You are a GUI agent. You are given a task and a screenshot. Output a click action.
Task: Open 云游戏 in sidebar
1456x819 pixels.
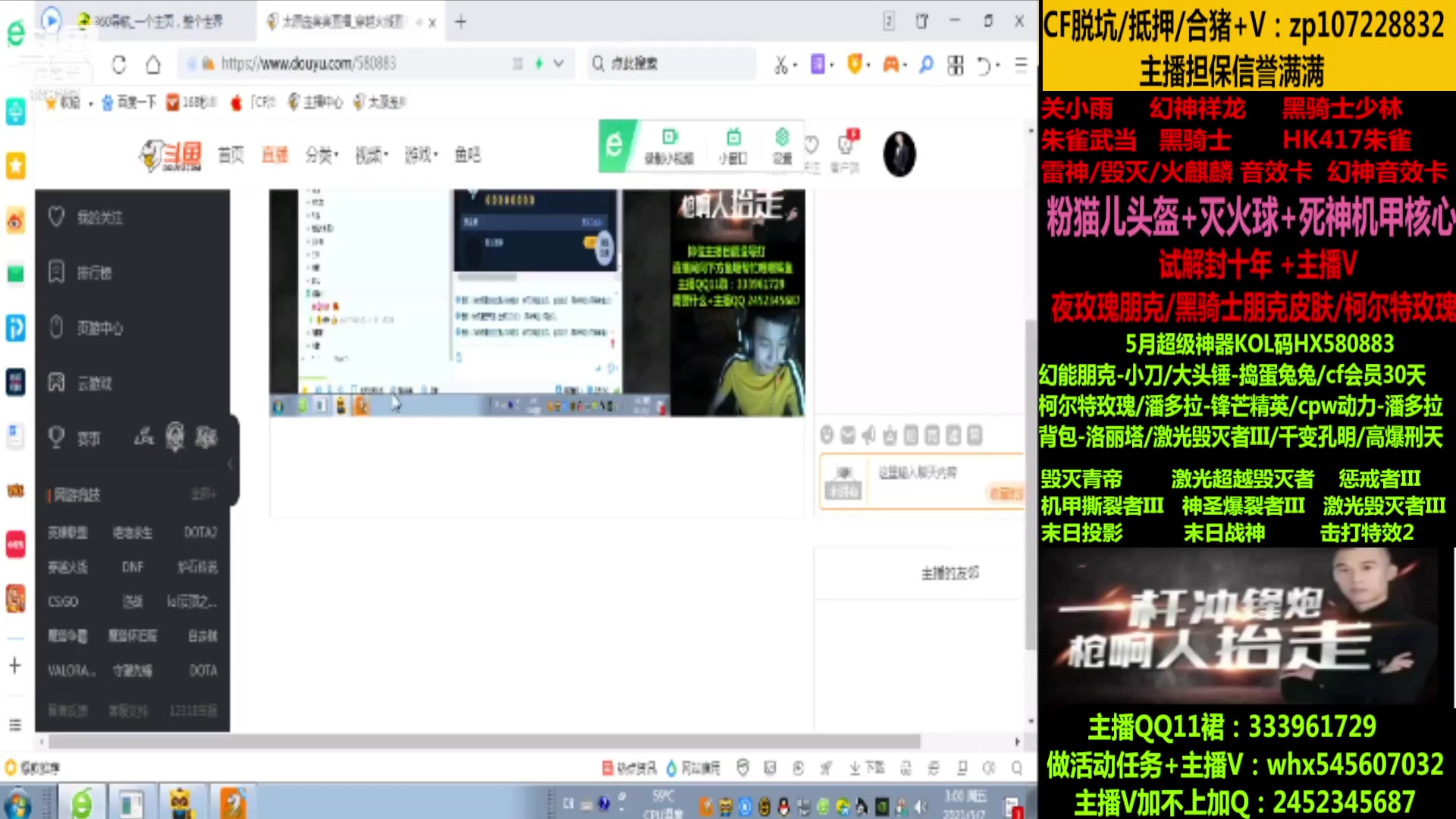click(x=93, y=384)
